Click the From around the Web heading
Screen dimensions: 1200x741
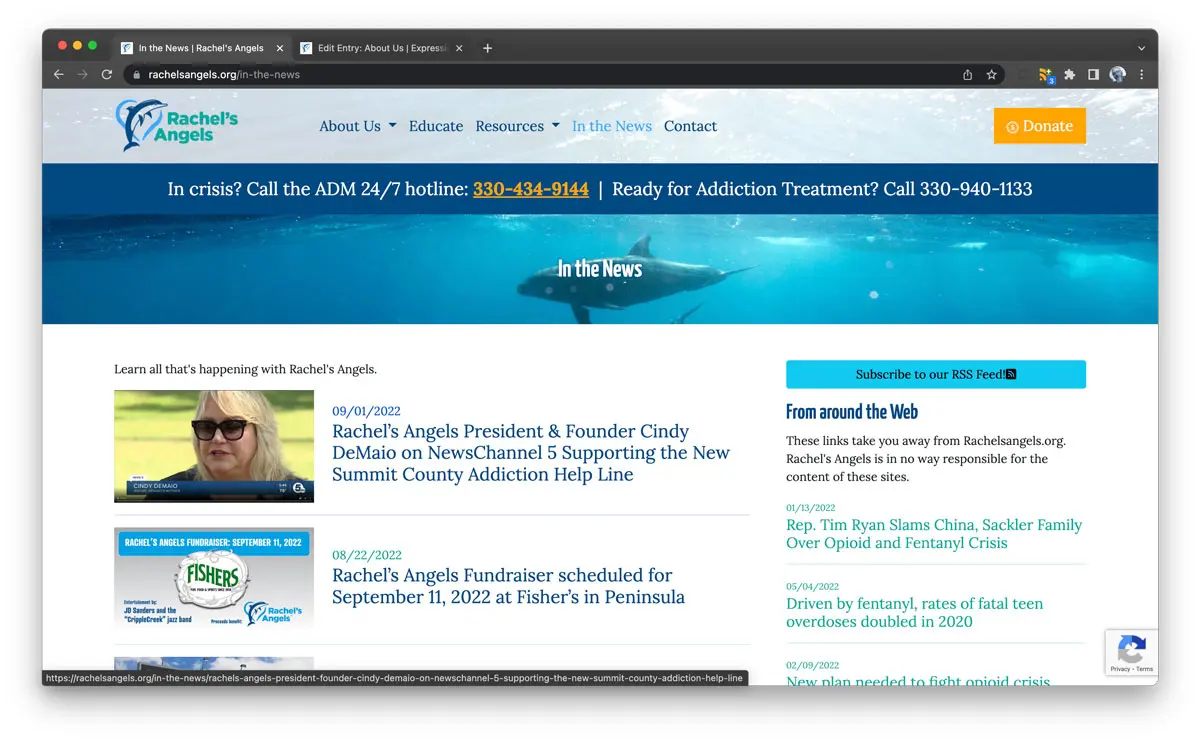tap(852, 412)
